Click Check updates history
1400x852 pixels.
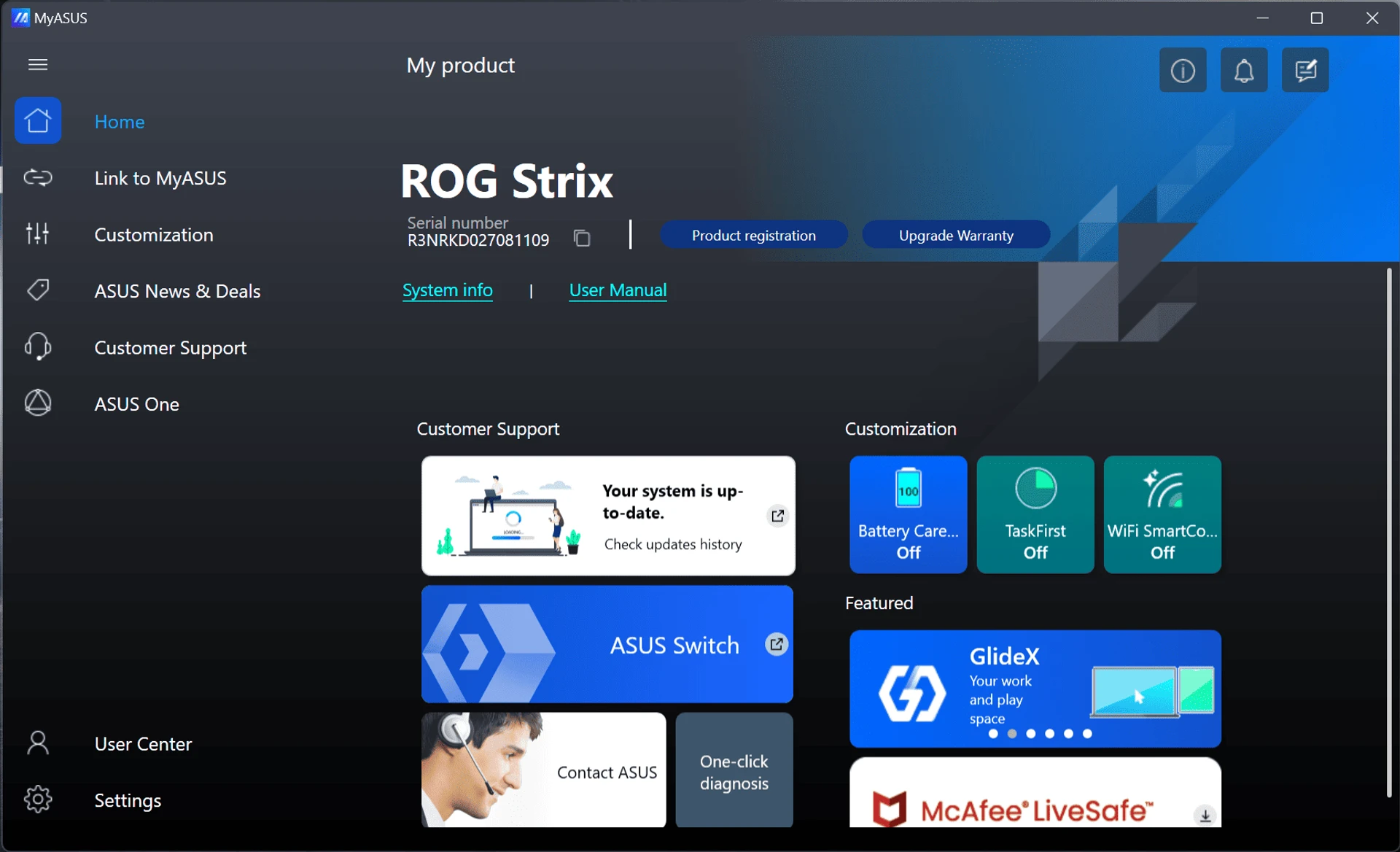coord(673,544)
